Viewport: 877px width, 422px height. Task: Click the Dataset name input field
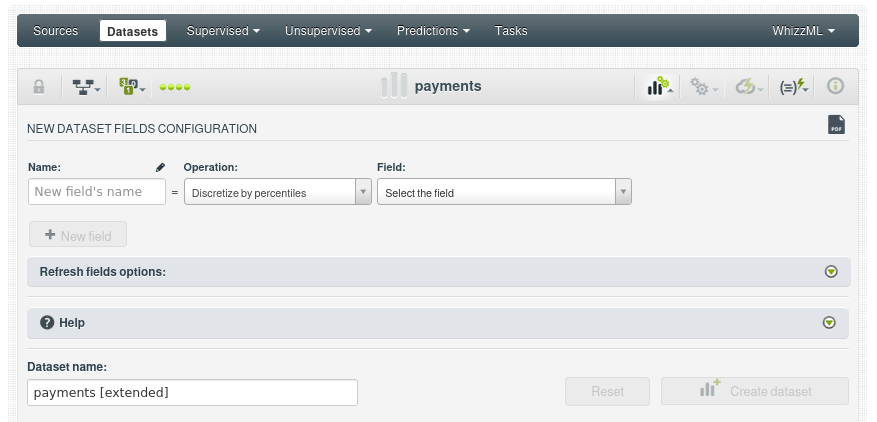(x=192, y=392)
